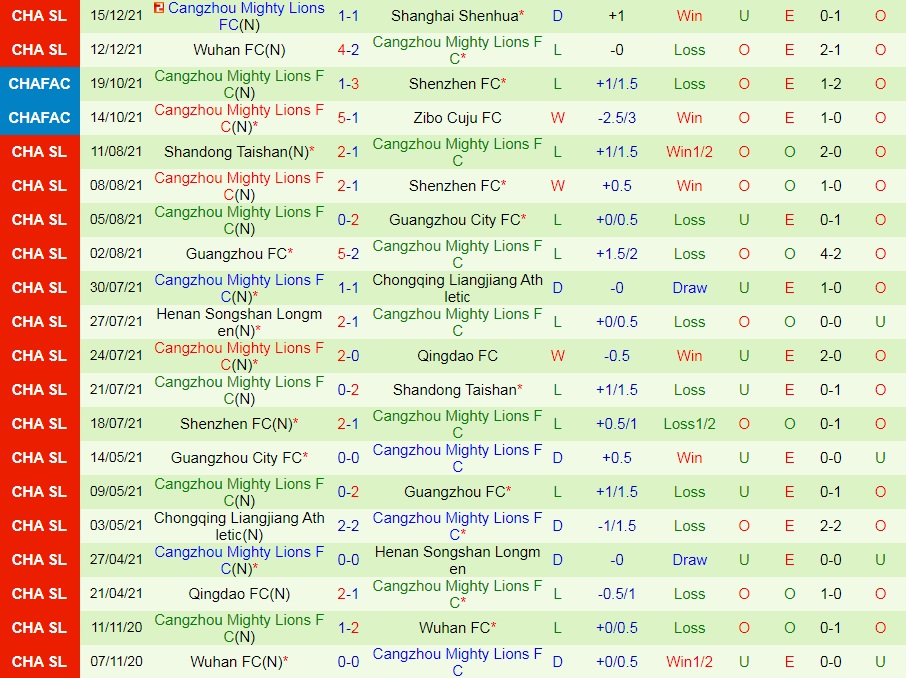Select the CHA SL label in the top row
The image size is (906, 678).
click(39, 15)
